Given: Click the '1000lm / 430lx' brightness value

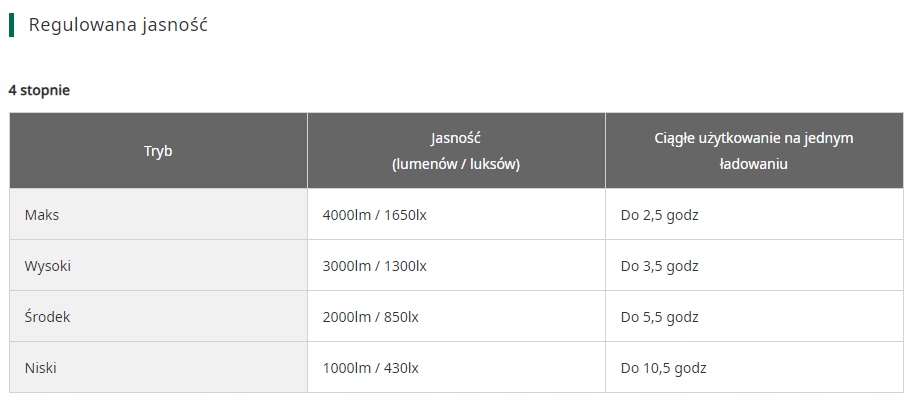Looking at the screenshot, I should pyautogui.click(x=371, y=368).
